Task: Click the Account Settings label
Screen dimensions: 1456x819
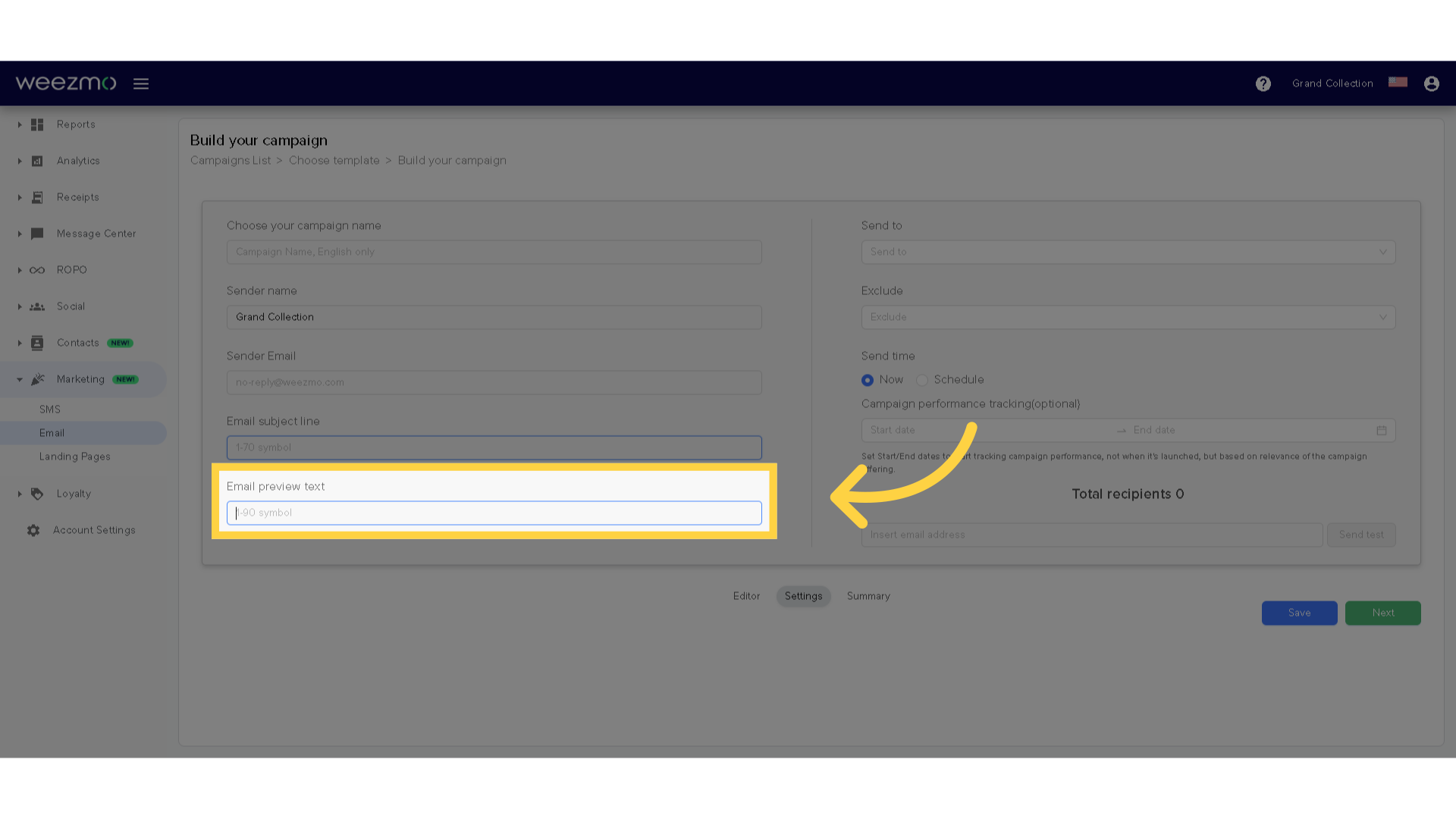Action: pos(94,530)
